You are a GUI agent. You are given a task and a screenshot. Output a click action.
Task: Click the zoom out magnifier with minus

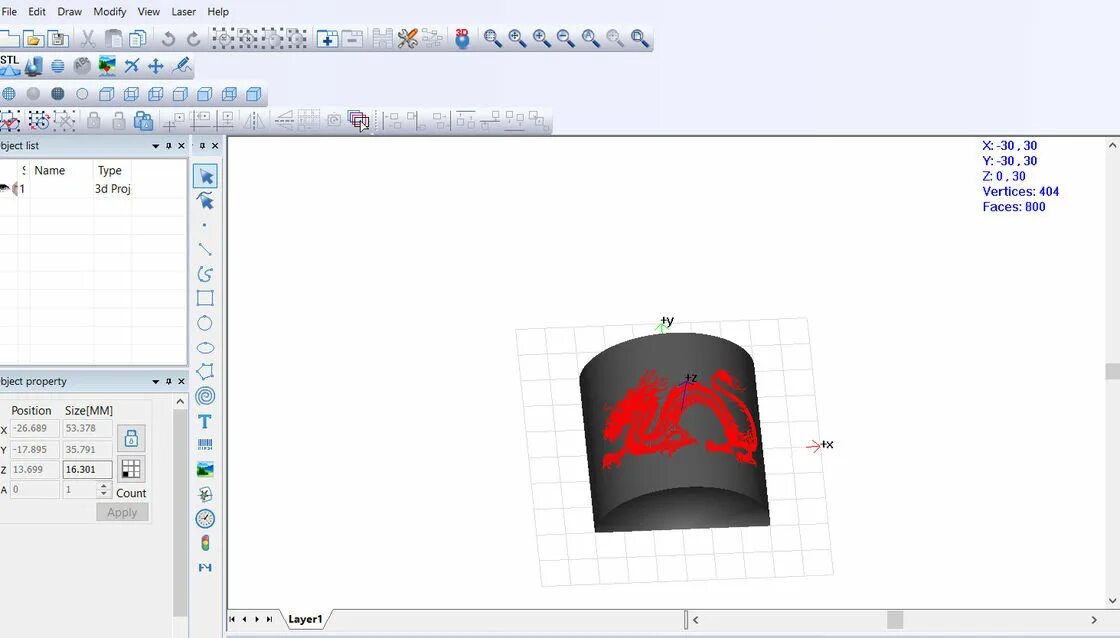566,39
